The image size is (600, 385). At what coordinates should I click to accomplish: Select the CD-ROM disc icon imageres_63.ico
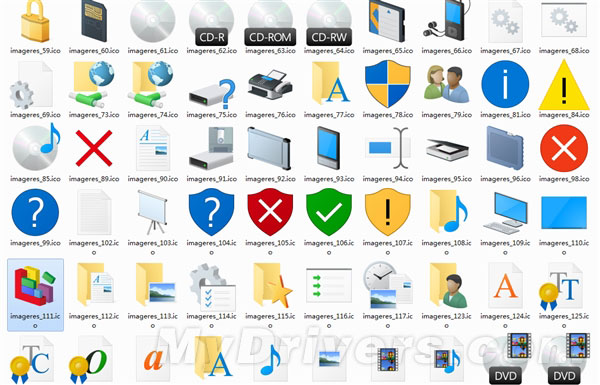[x=270, y=23]
